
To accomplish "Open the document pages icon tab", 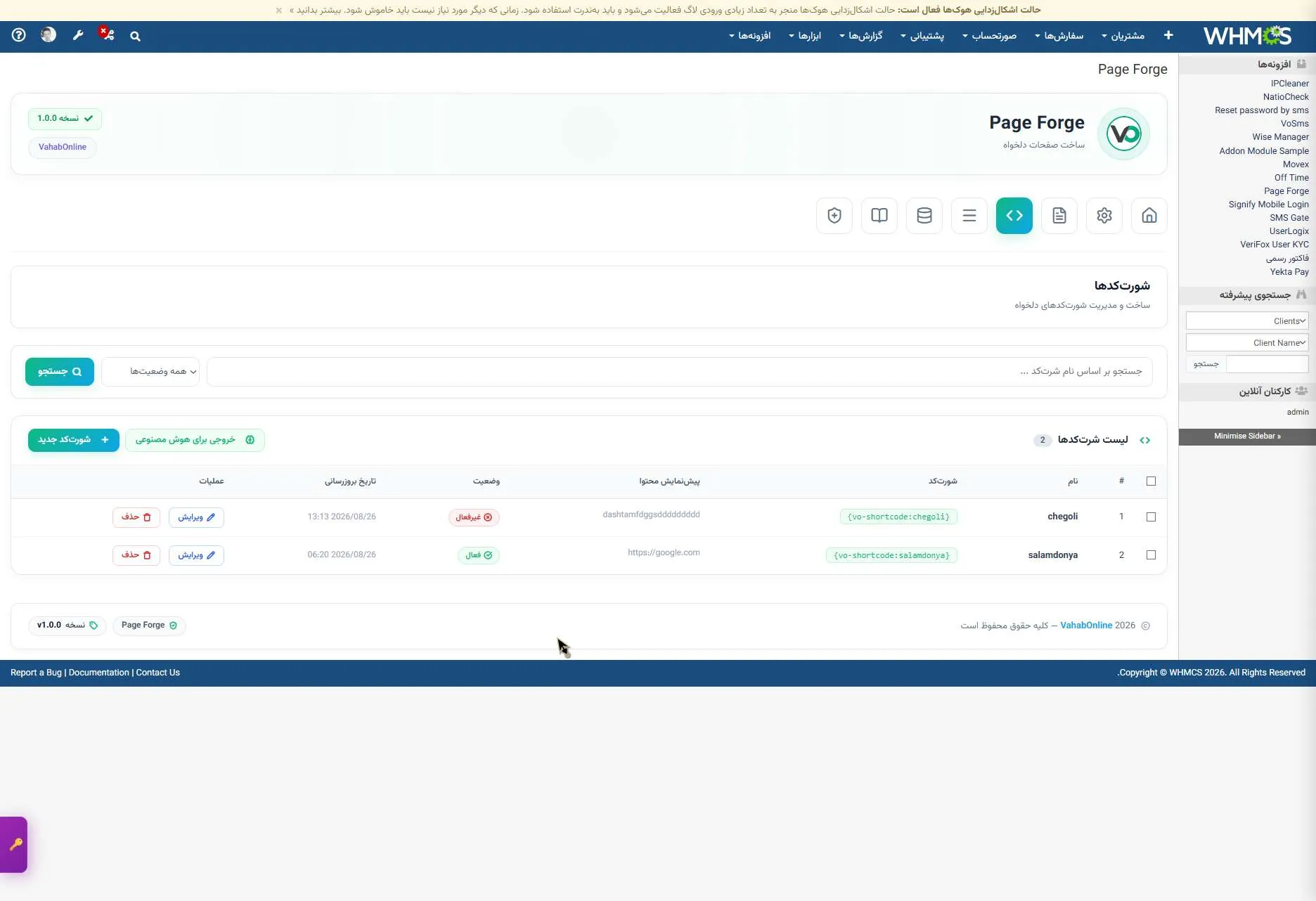I will point(1059,216).
